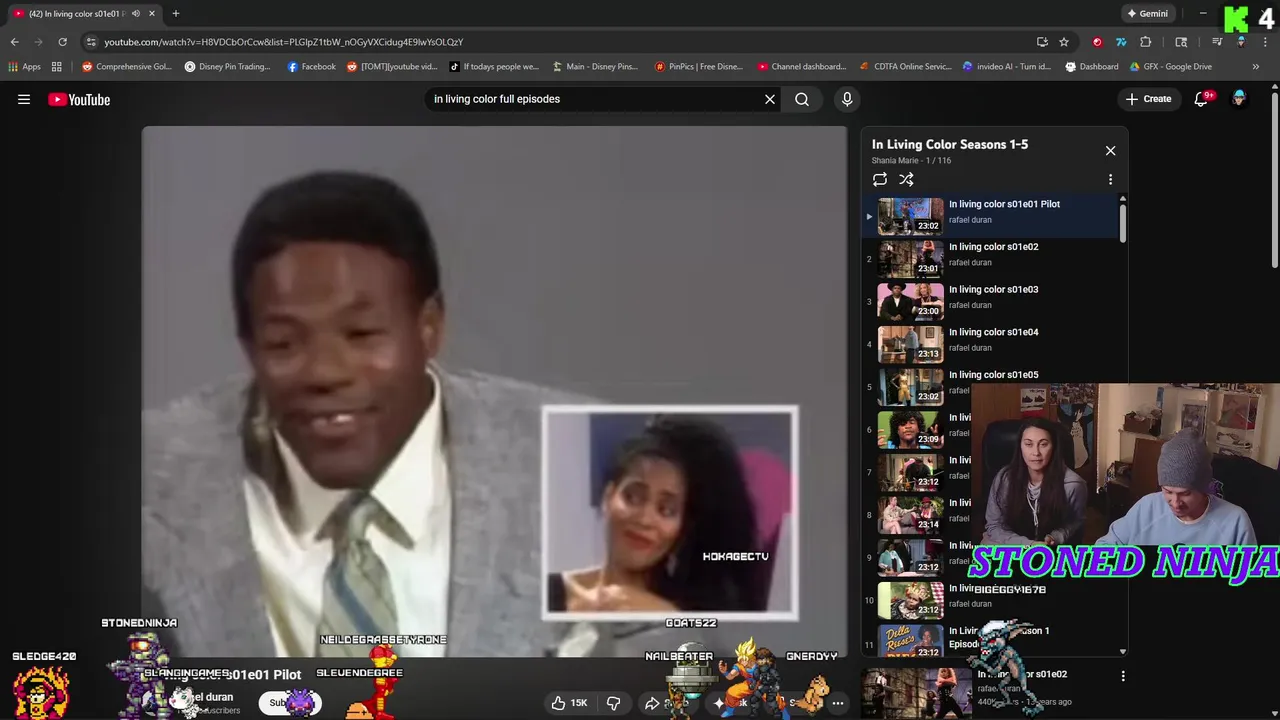The image size is (1280, 720).
Task: Open options for suggested s01e02 video
Action: (x=1123, y=676)
